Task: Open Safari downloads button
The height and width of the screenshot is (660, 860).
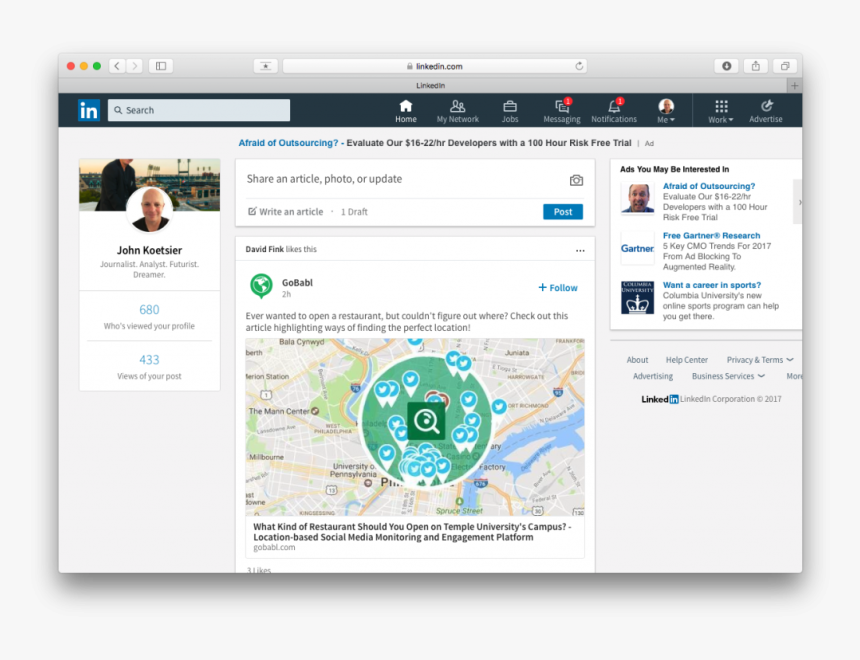Action: coord(726,66)
